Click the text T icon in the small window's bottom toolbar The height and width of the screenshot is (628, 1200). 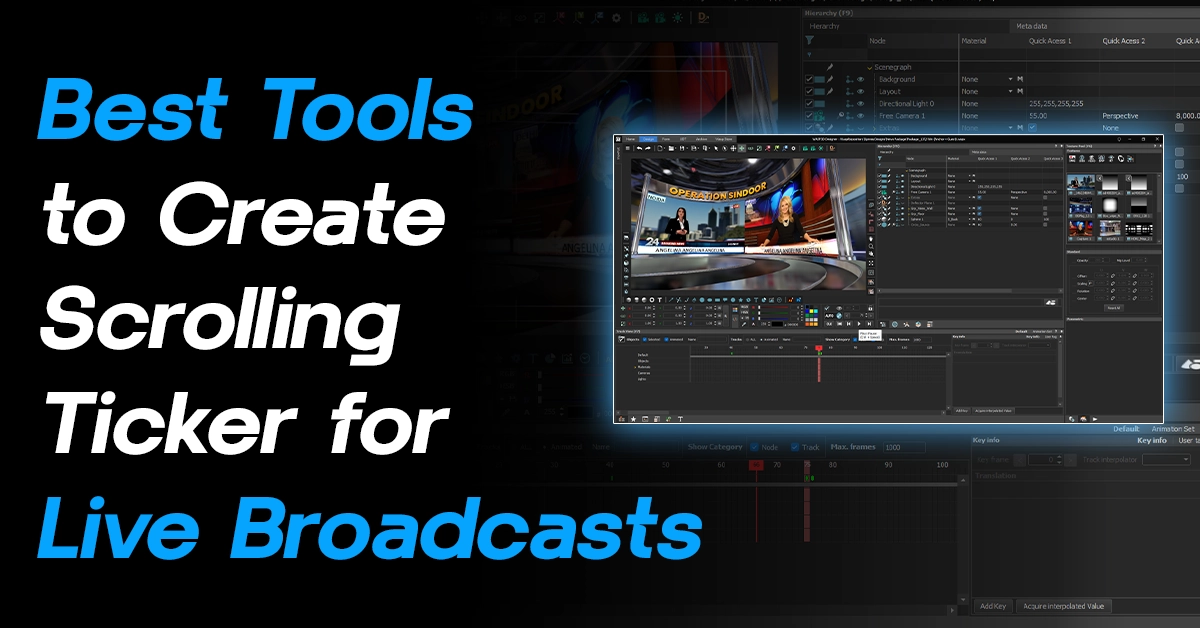(680, 418)
